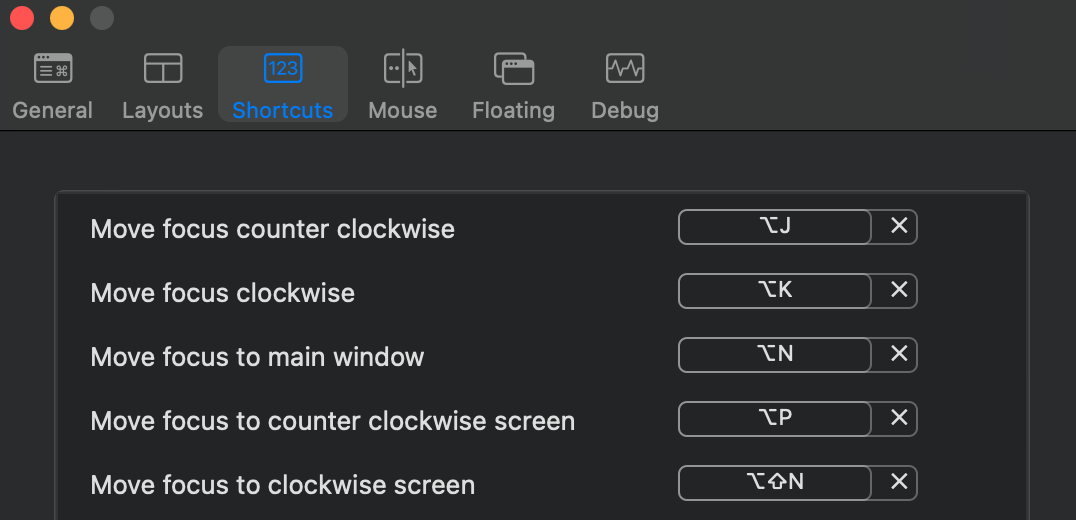Screen dimensions: 1076x520
Task: Edit the ⌥N main window shortcut field
Action: click(775, 354)
